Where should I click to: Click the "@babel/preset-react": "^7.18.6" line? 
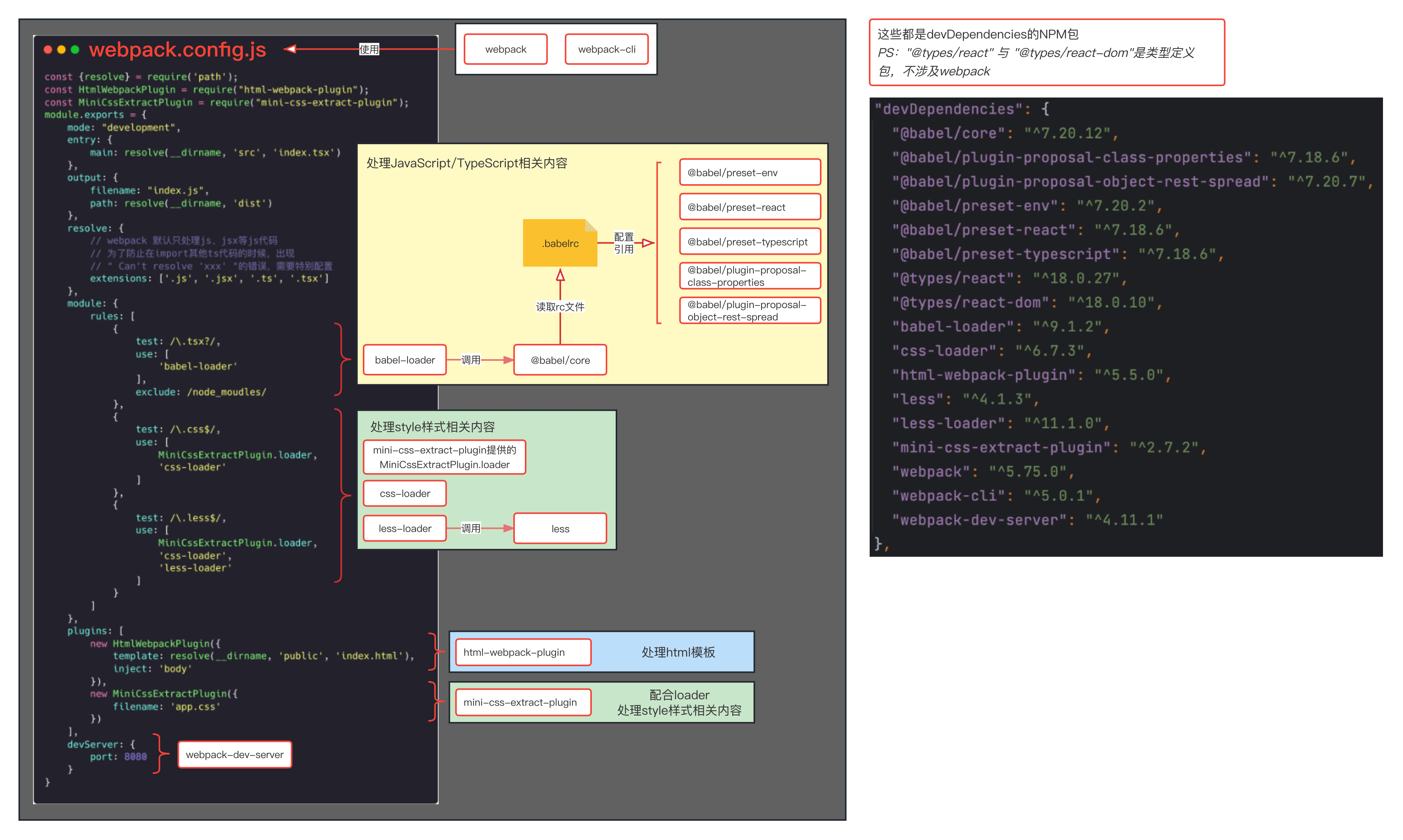point(1036,230)
